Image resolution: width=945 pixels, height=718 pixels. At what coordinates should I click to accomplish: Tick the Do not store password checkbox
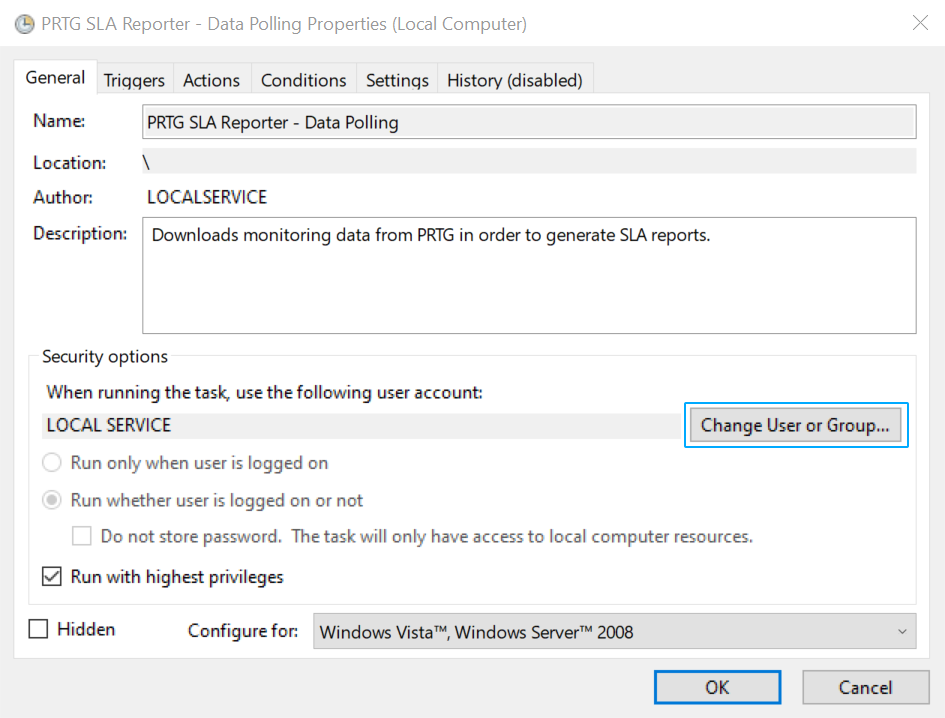click(82, 536)
